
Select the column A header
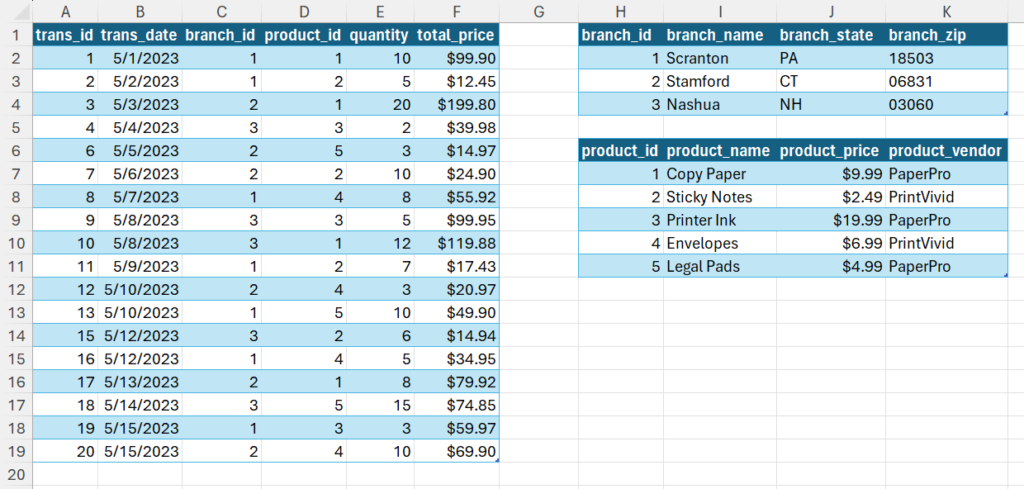64,11
